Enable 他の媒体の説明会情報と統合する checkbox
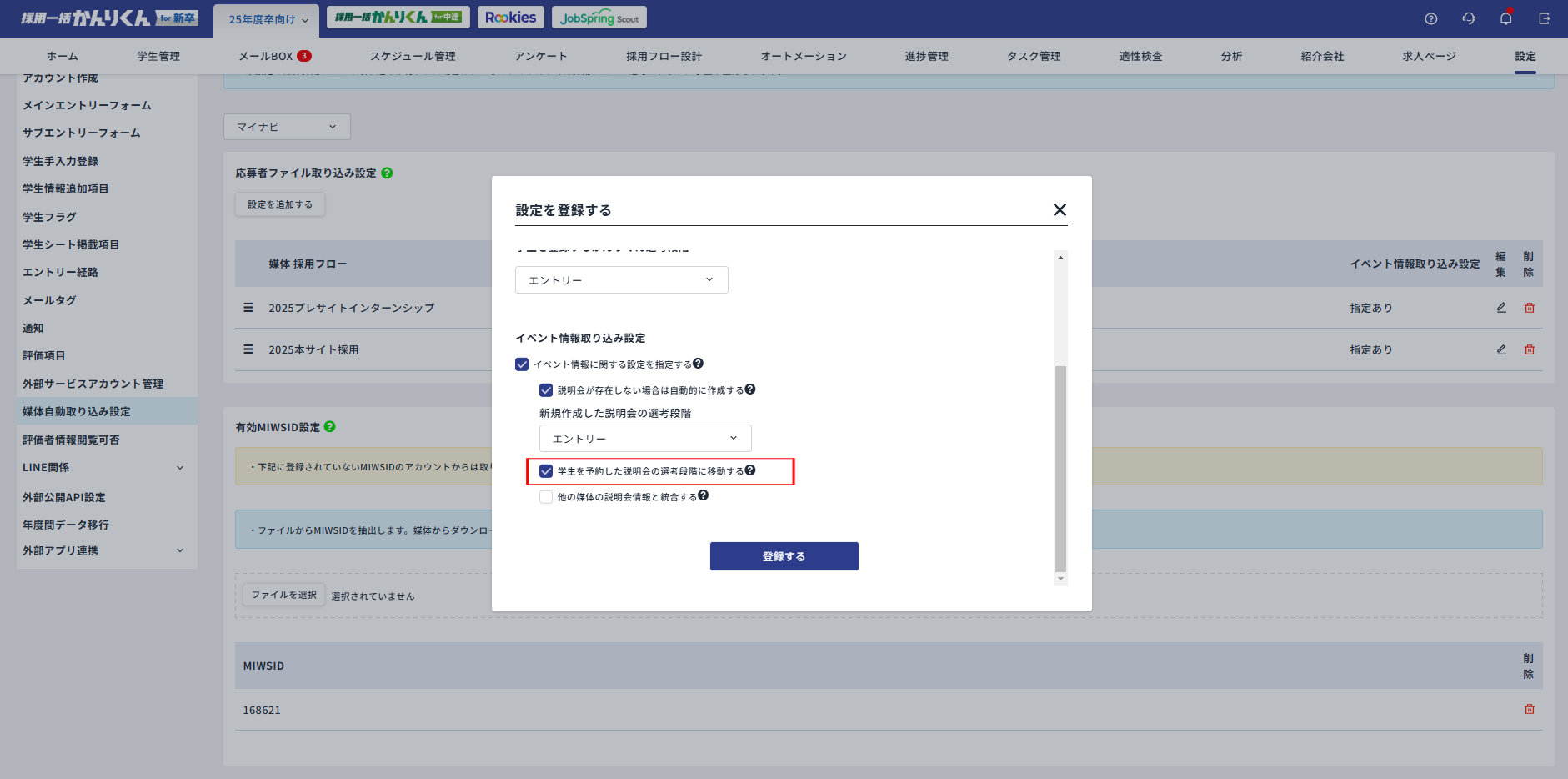Viewport: 1568px width, 779px height. pos(546,497)
